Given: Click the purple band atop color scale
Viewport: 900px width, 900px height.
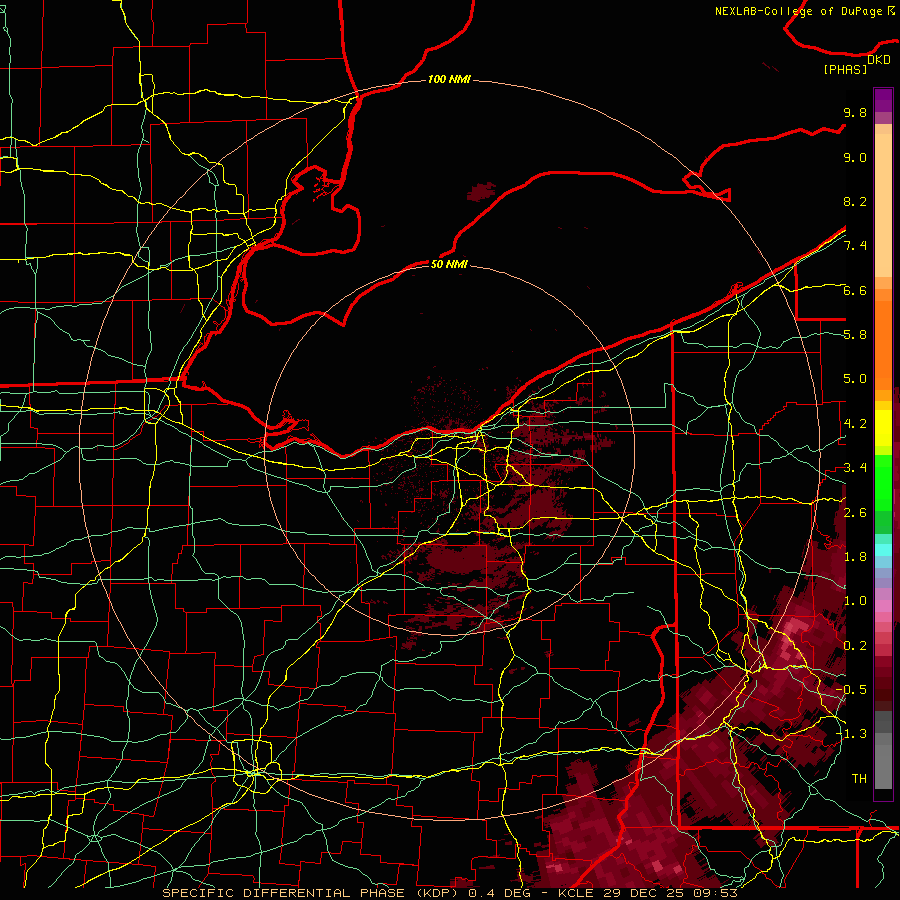Looking at the screenshot, I should coord(883,100).
